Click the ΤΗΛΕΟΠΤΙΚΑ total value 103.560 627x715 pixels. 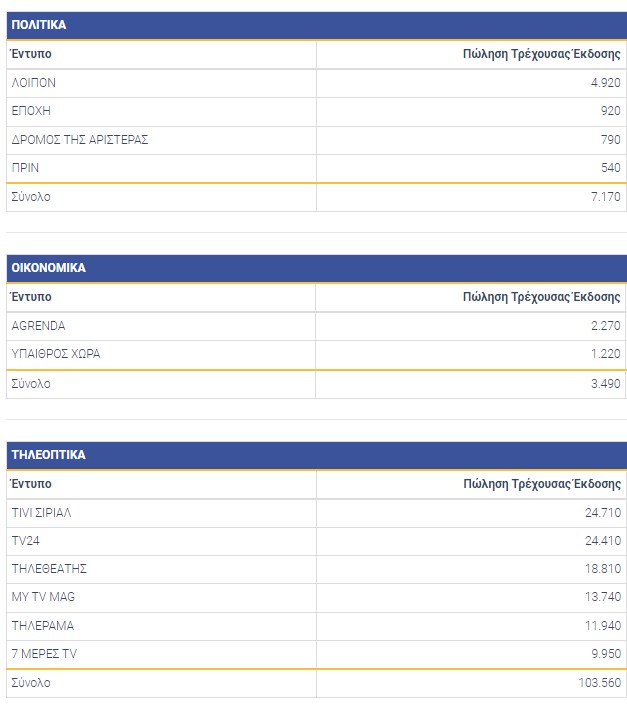coord(598,683)
